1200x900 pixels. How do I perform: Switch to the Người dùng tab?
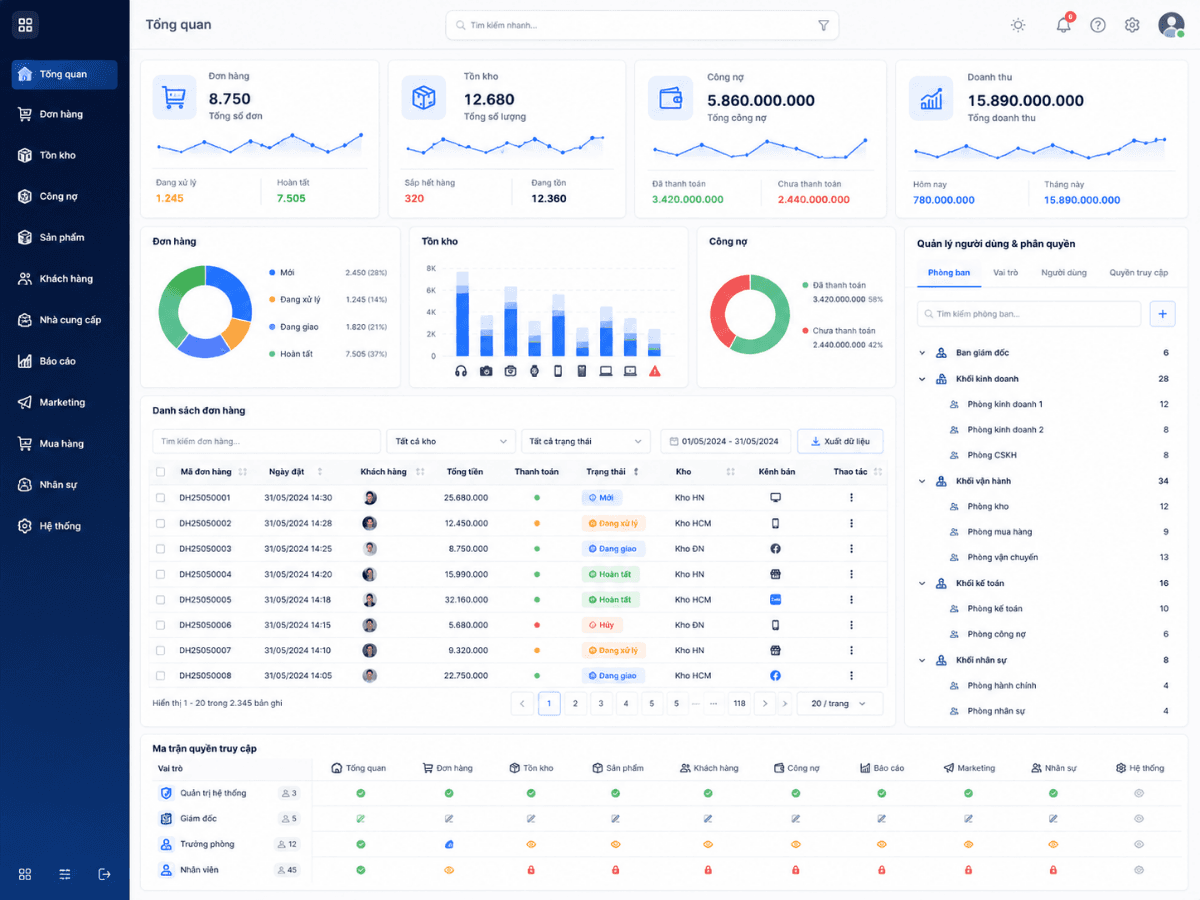pos(1063,273)
